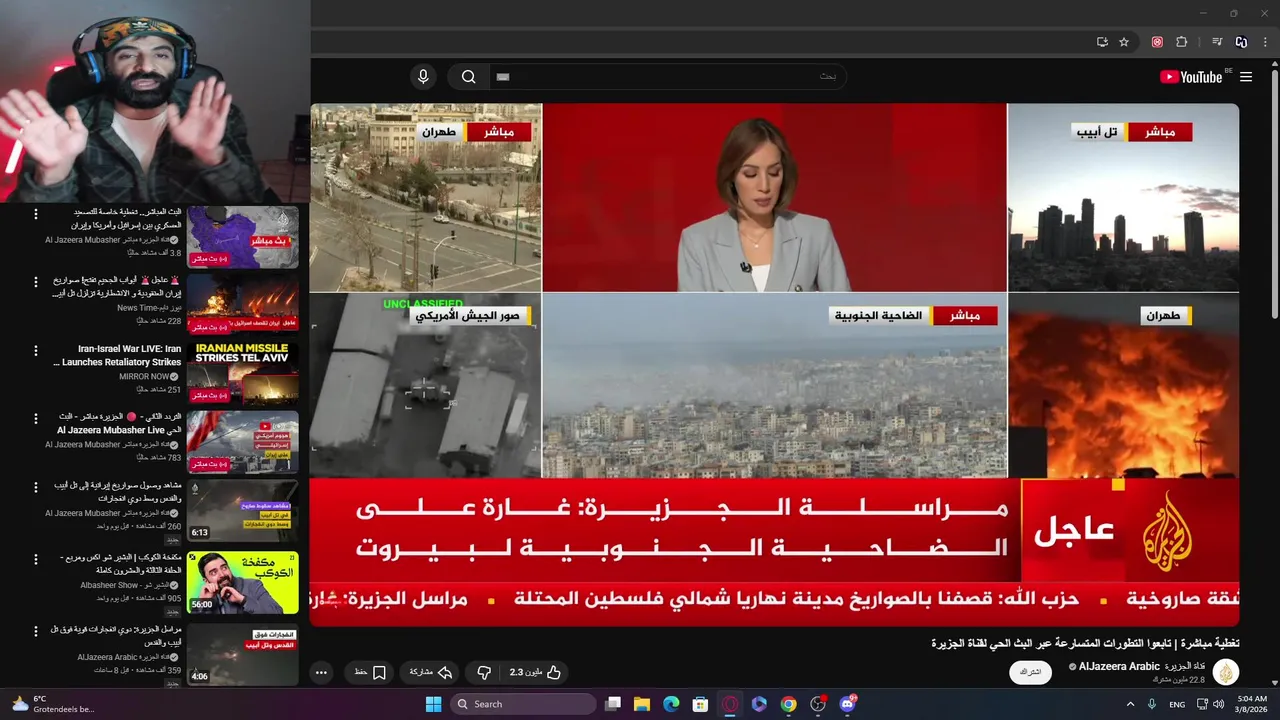
Task: Open options menu for Albasheer Show video
Action: pyautogui.click(x=36, y=558)
